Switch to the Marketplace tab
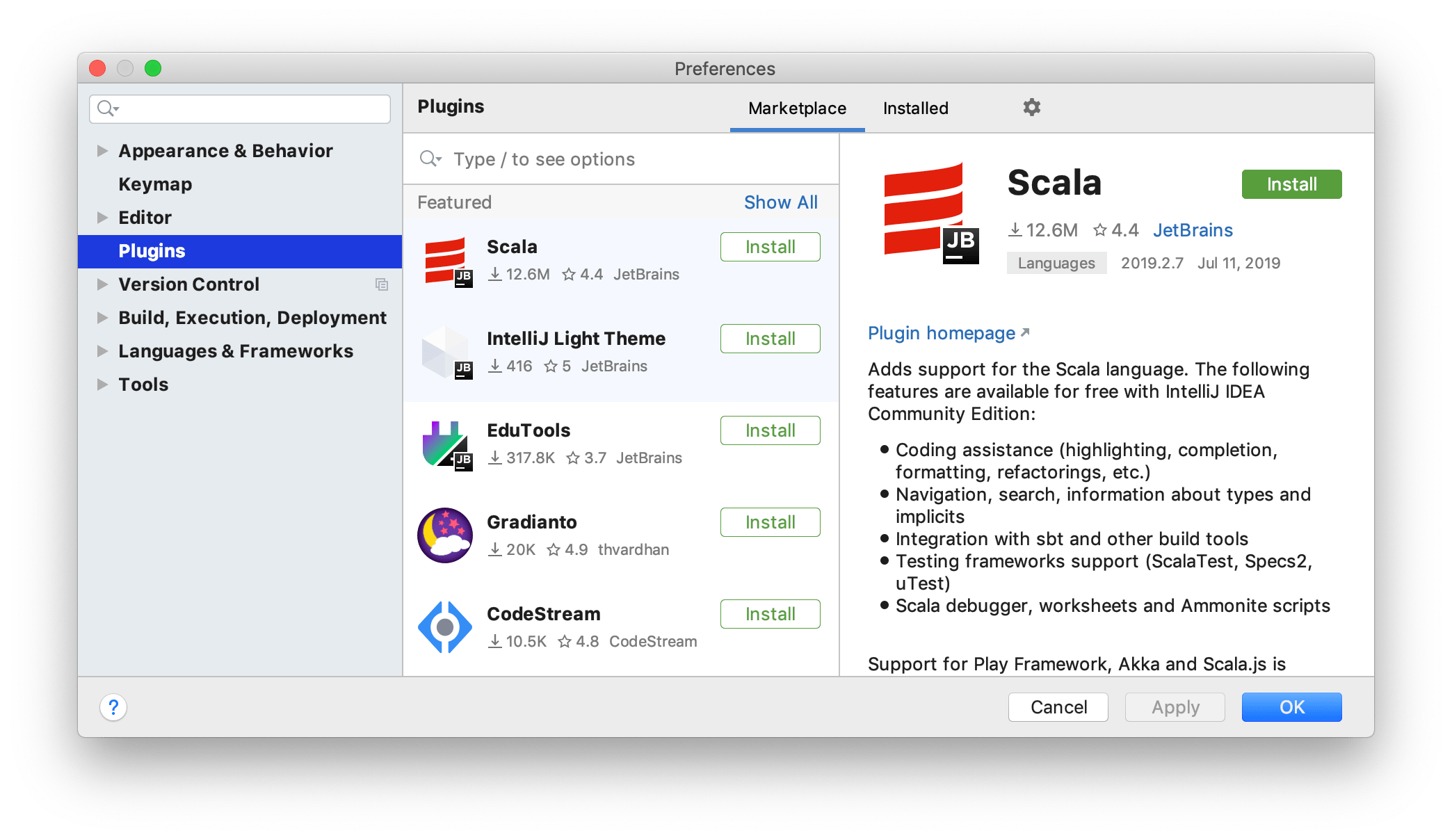 pyautogui.click(x=797, y=107)
